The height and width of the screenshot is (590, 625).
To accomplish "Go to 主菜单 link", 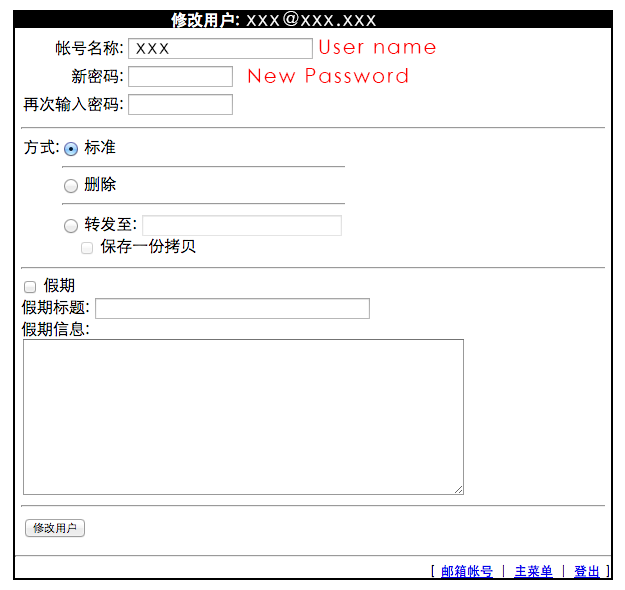I will pos(533,572).
